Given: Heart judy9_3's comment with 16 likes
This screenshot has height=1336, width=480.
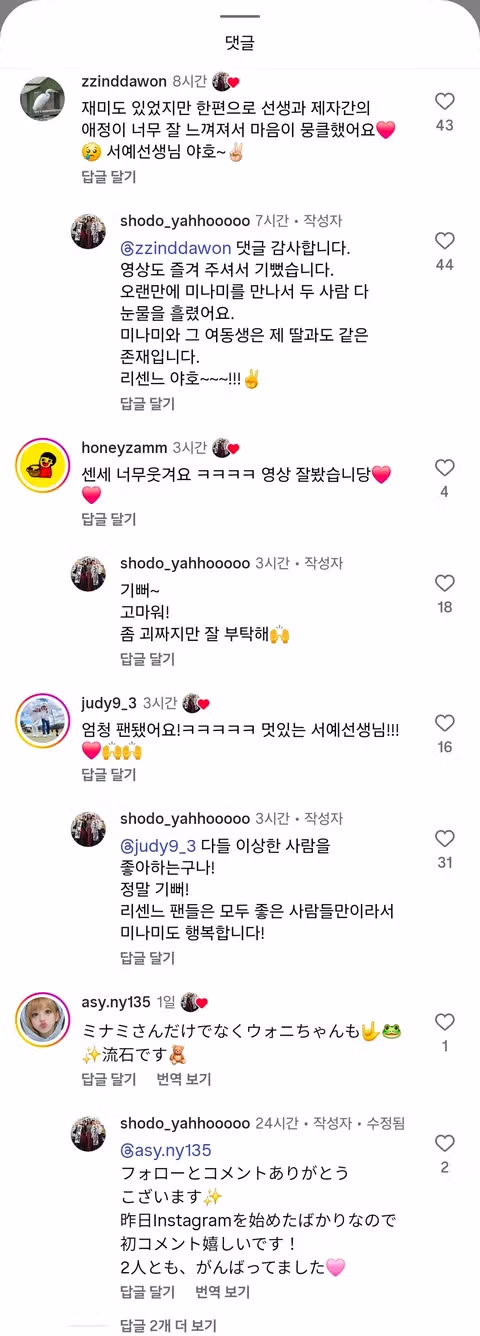Looking at the screenshot, I should point(445,723).
